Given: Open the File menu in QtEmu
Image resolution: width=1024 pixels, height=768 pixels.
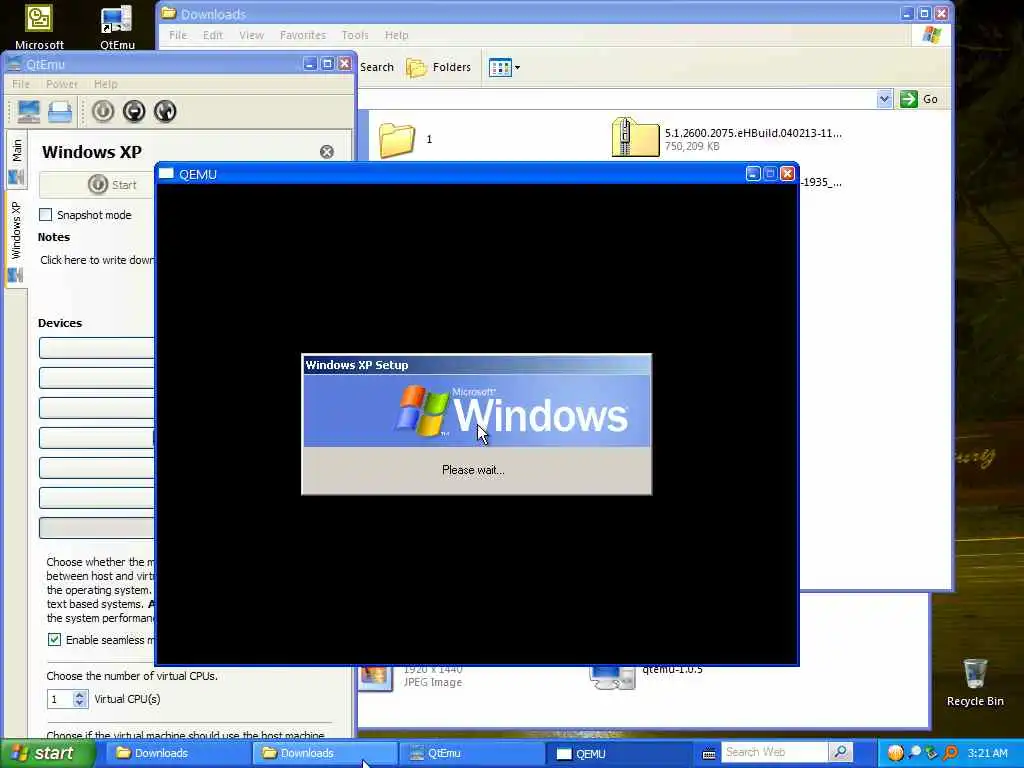Looking at the screenshot, I should pos(21,84).
